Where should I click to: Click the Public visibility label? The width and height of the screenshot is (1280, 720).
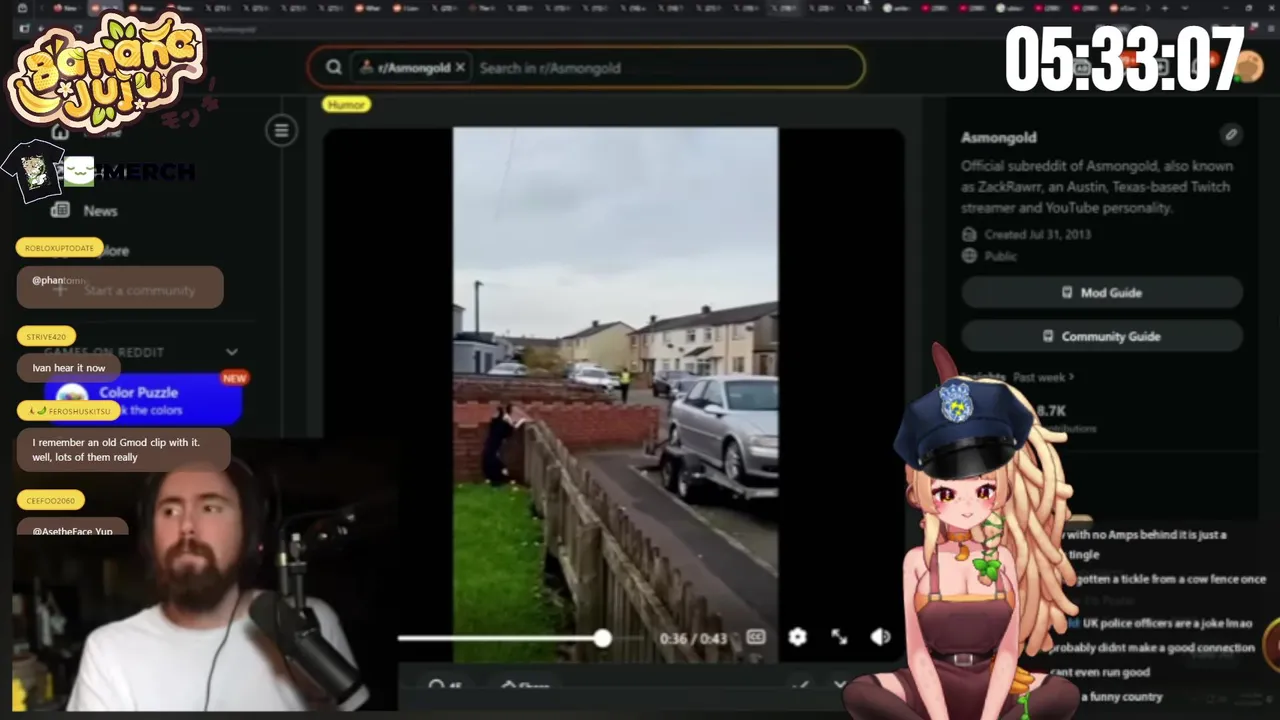pyautogui.click(x=1001, y=256)
